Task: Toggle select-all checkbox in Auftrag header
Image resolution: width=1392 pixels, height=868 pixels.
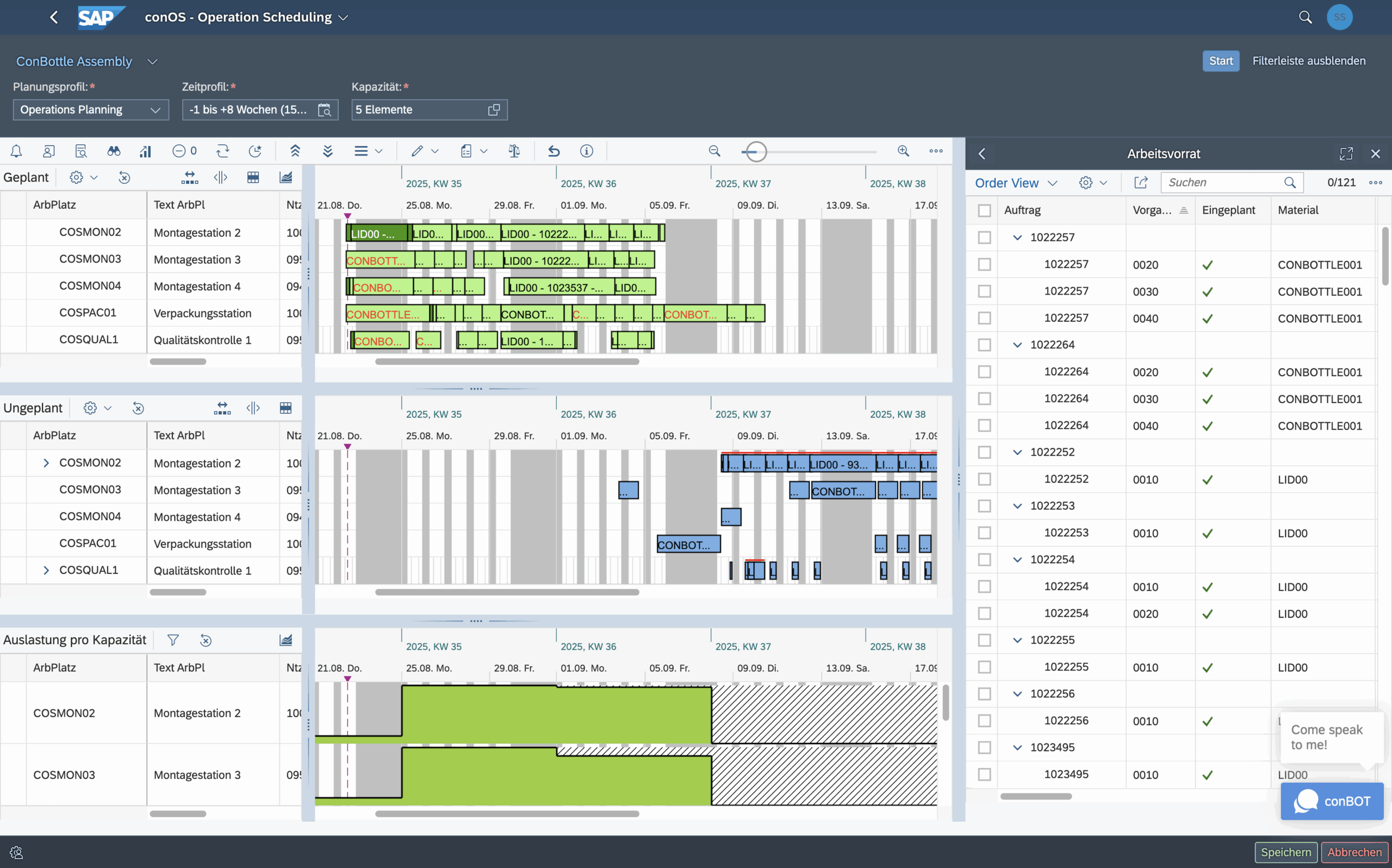Action: [x=984, y=210]
